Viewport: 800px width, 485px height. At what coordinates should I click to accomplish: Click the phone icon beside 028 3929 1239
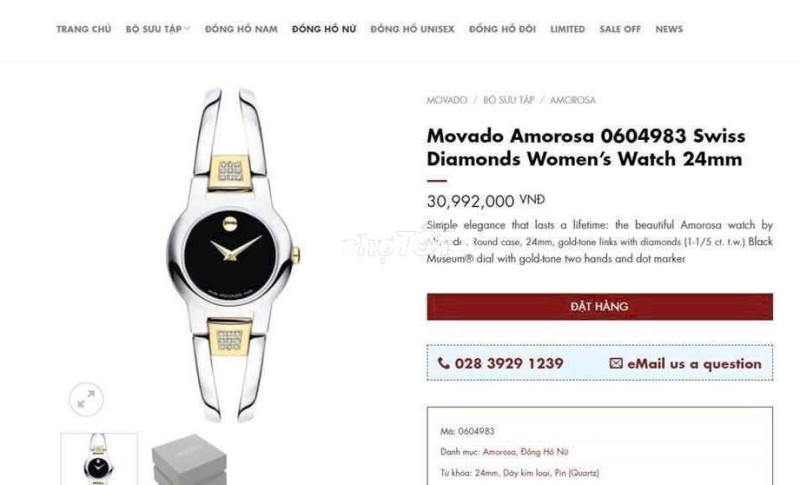coord(443,363)
